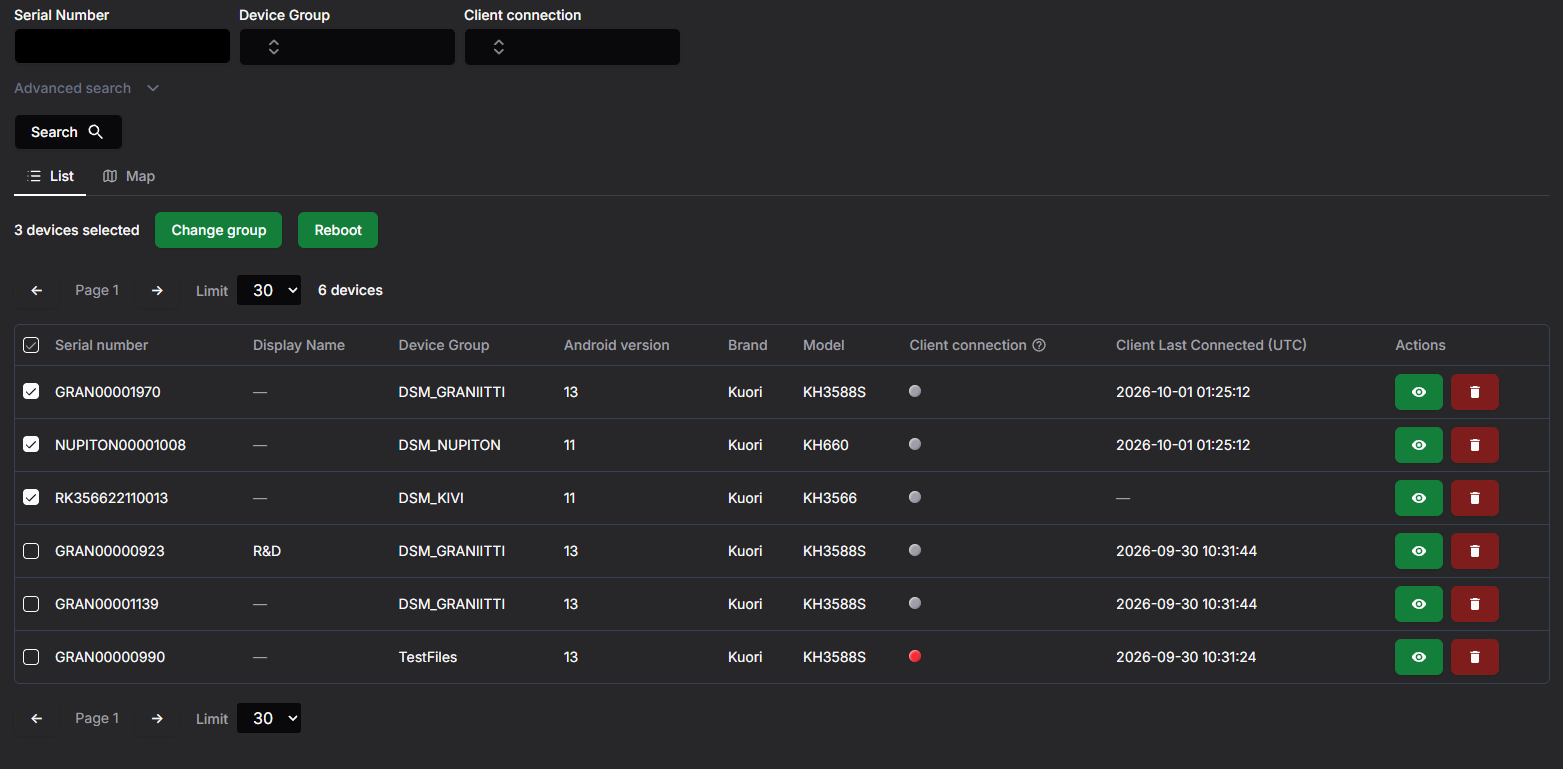The image size is (1563, 769).
Task: View device GRAN00001139 eye icon
Action: [1418, 604]
